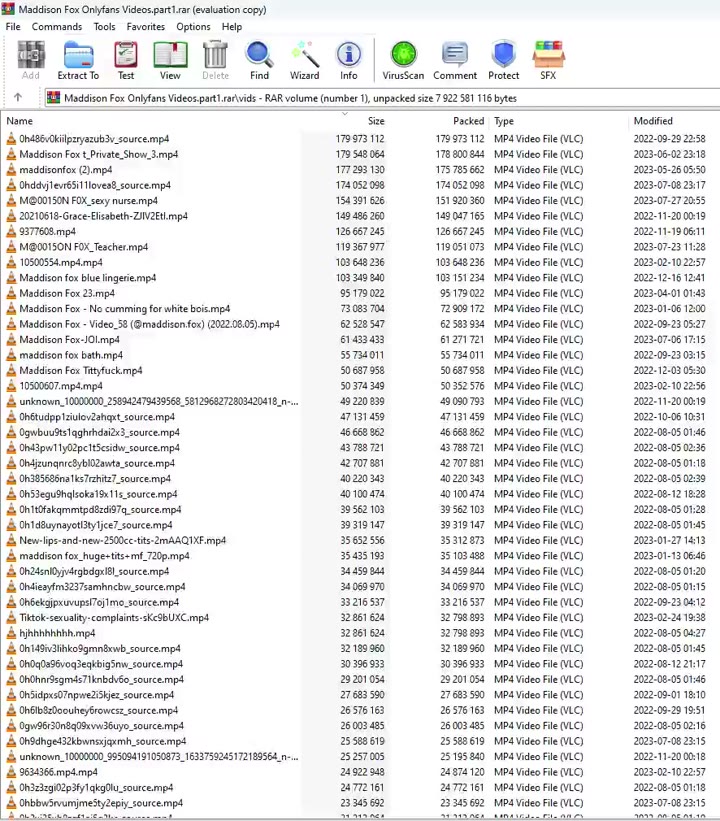Select file 0h385686na1ks7rzhitz7_source.mp4
The image size is (720, 821).
95,479
